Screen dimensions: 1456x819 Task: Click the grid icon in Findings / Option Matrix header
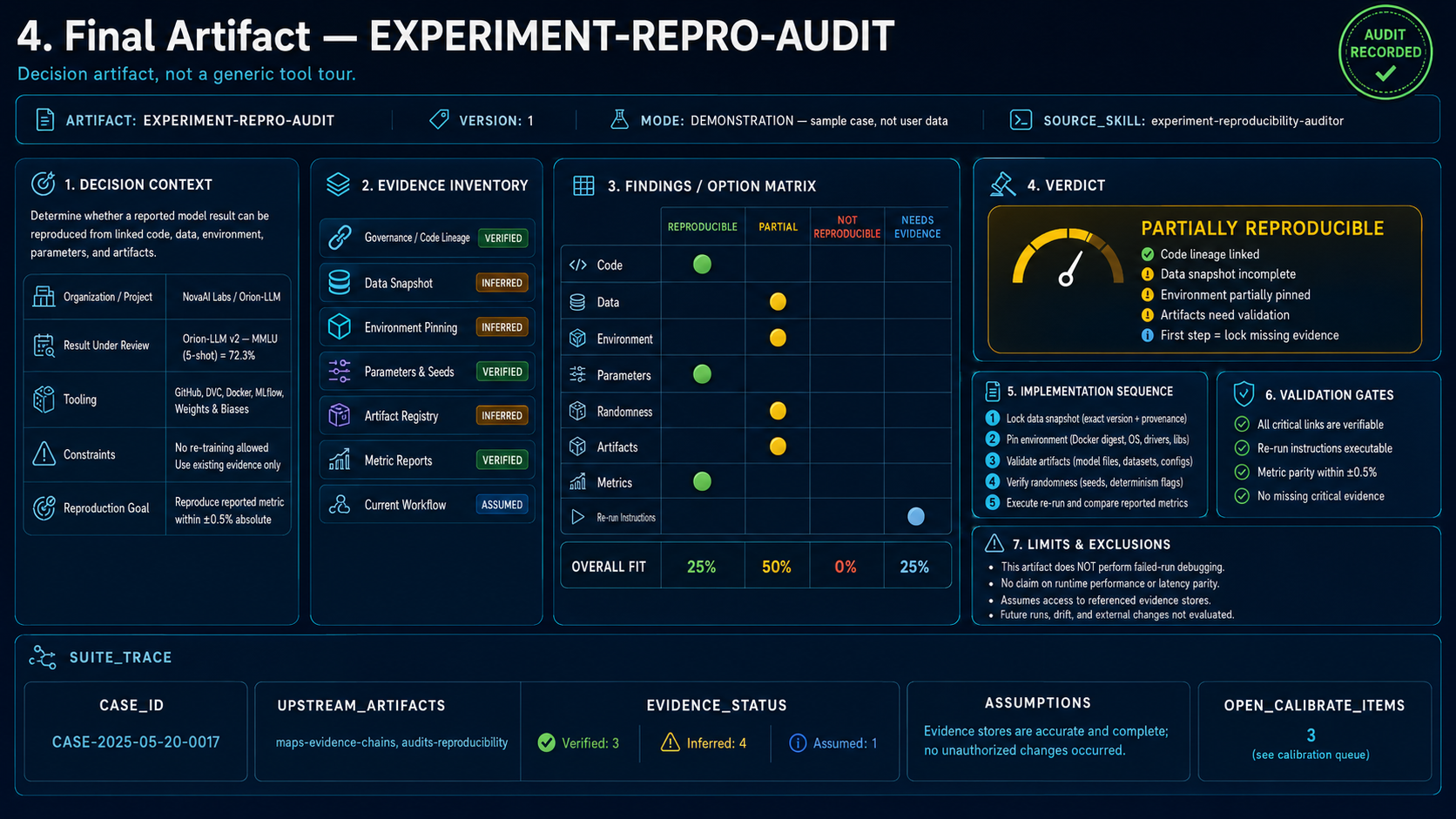click(x=583, y=185)
